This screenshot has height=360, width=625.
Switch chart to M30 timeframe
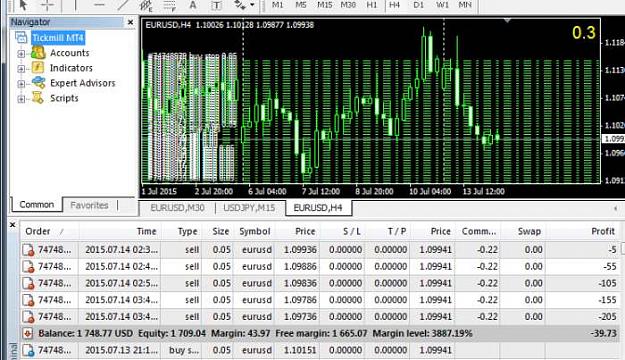pyautogui.click(x=348, y=5)
